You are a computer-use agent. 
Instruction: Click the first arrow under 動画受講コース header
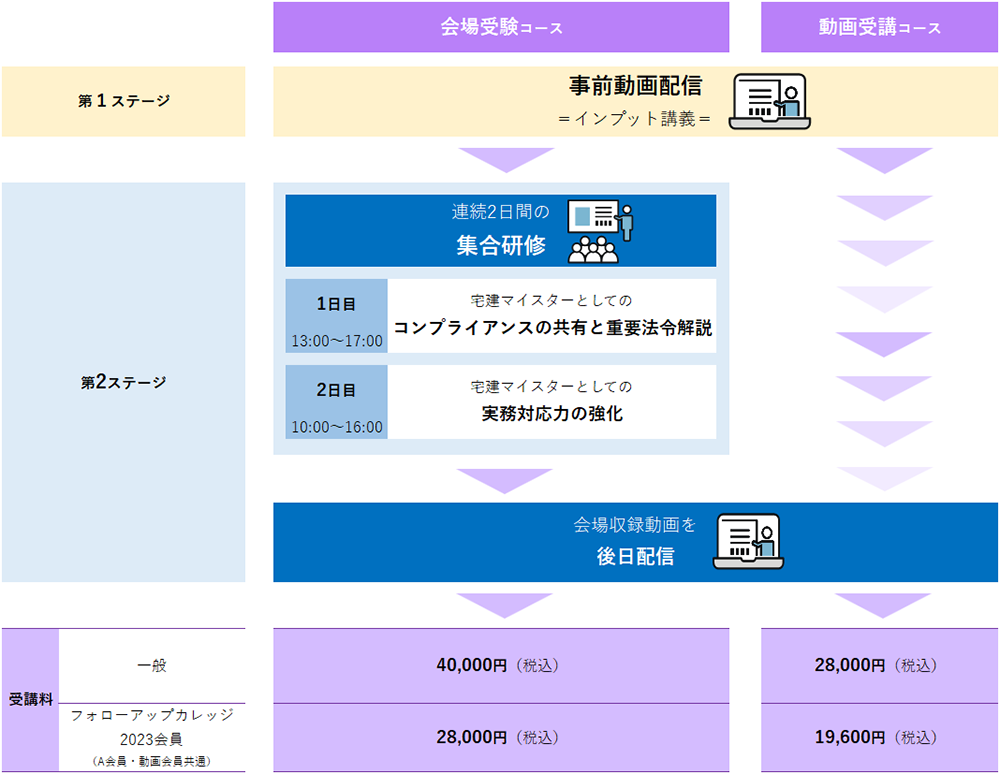click(x=883, y=160)
